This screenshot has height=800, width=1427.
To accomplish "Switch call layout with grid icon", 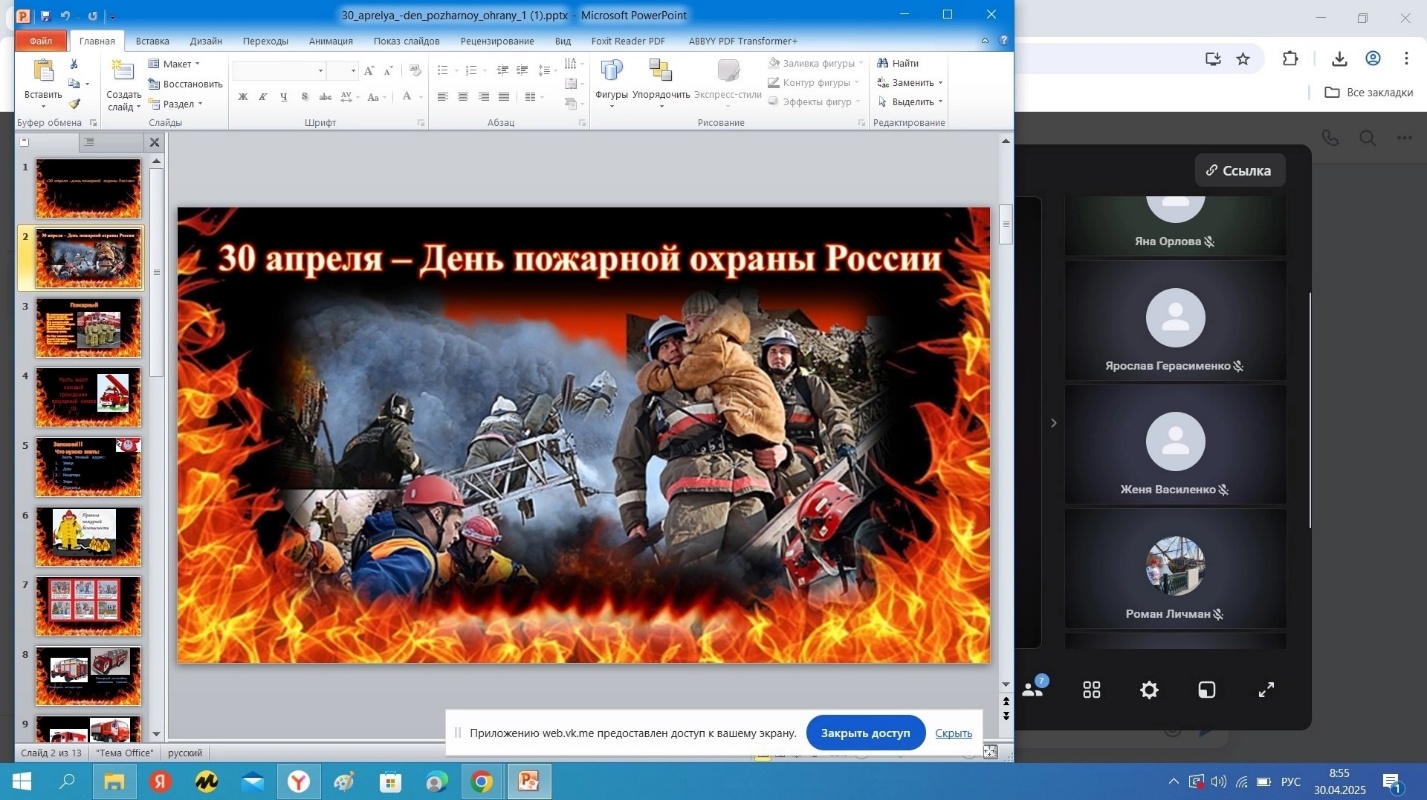I will (1092, 690).
